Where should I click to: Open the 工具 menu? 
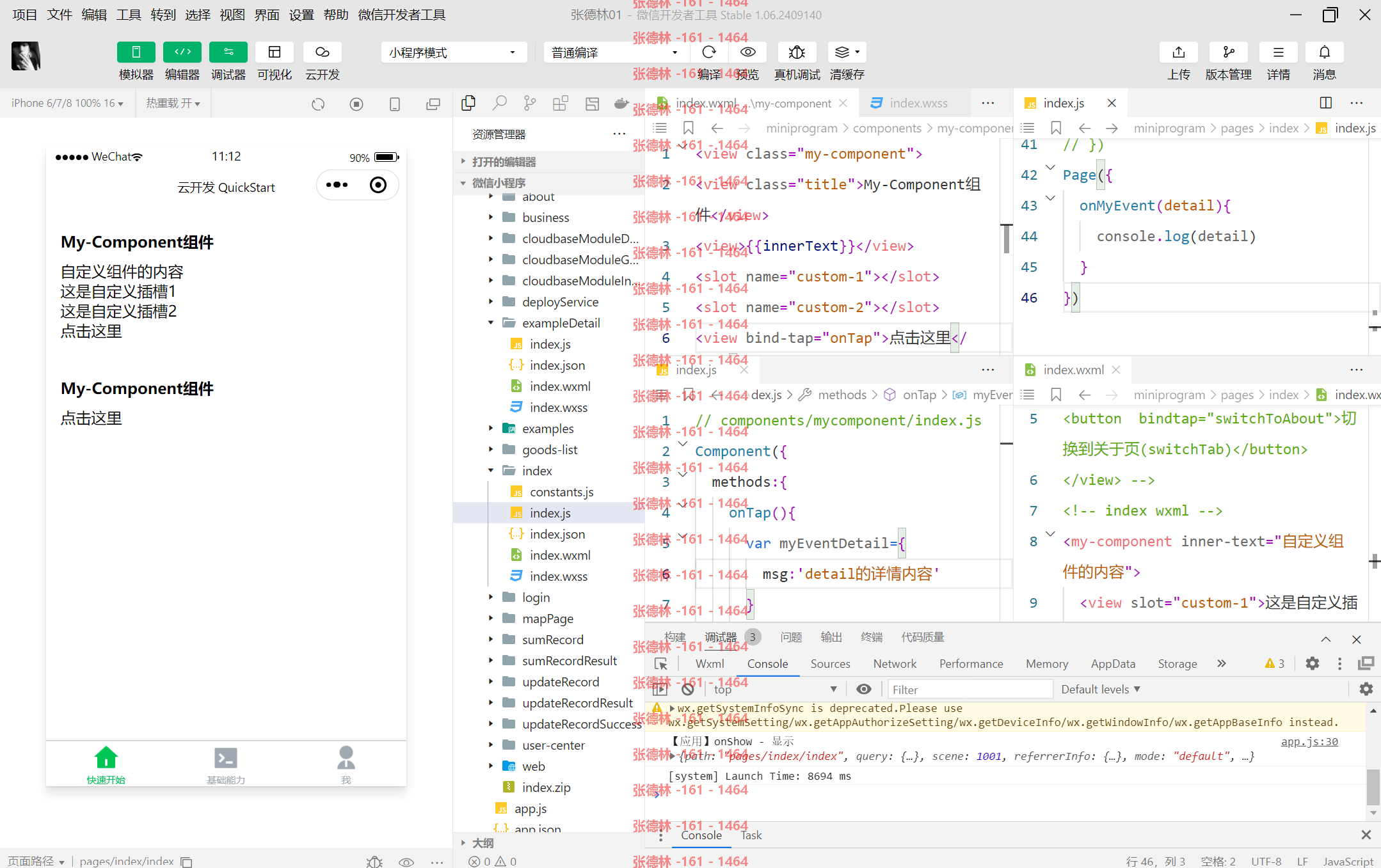[x=129, y=15]
